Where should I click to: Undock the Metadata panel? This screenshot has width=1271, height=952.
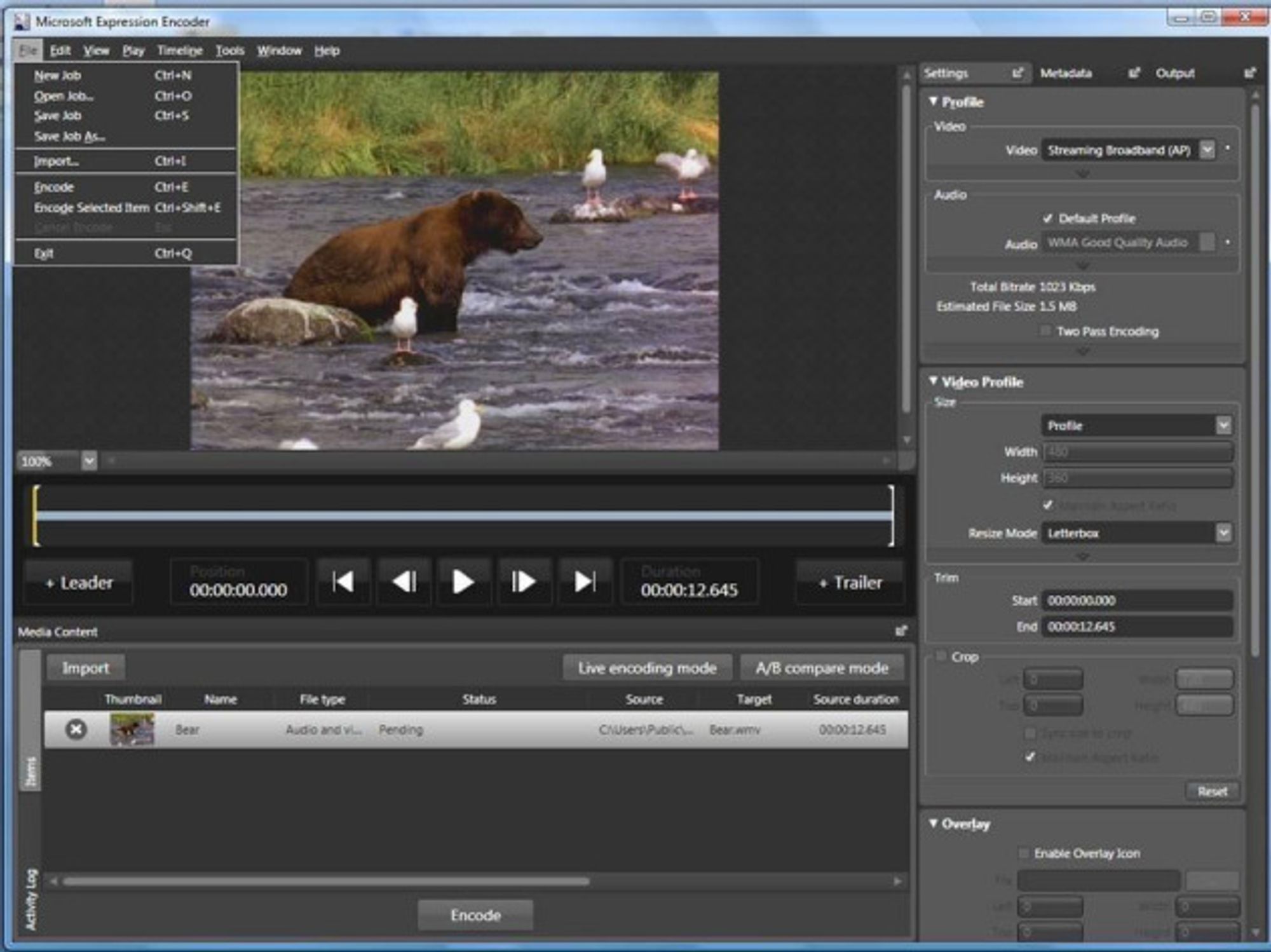[x=1134, y=73]
